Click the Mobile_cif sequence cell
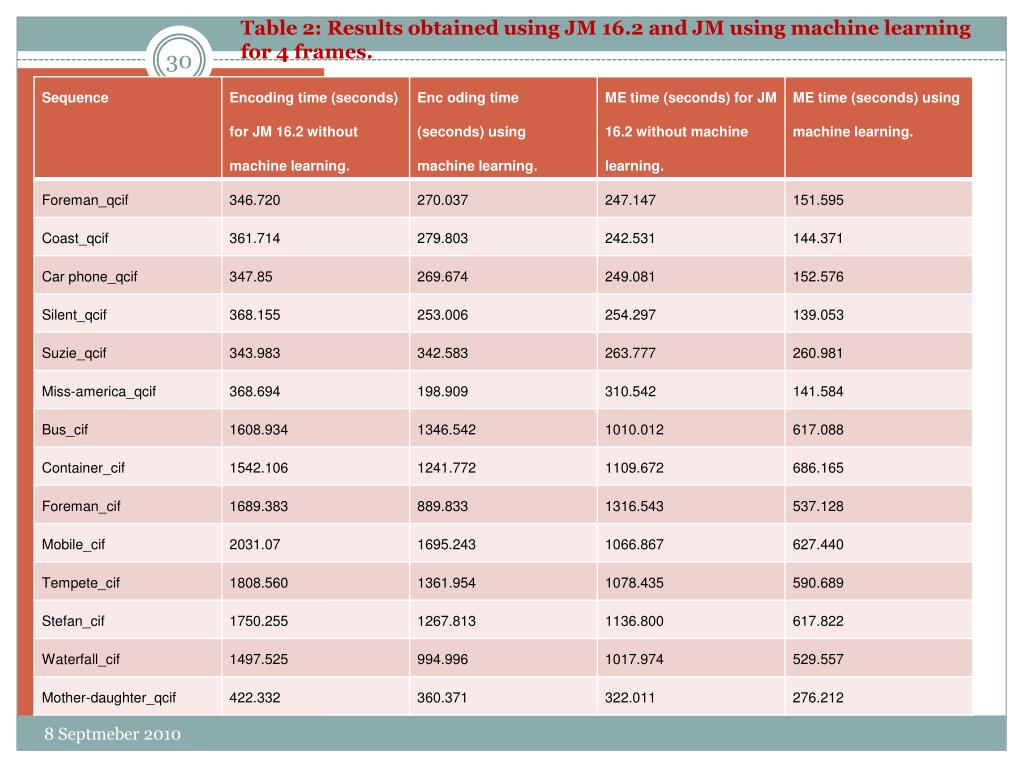 coord(73,545)
